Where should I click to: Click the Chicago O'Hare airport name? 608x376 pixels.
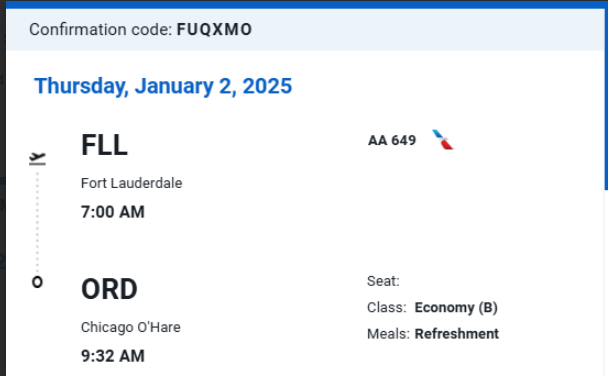click(131, 327)
